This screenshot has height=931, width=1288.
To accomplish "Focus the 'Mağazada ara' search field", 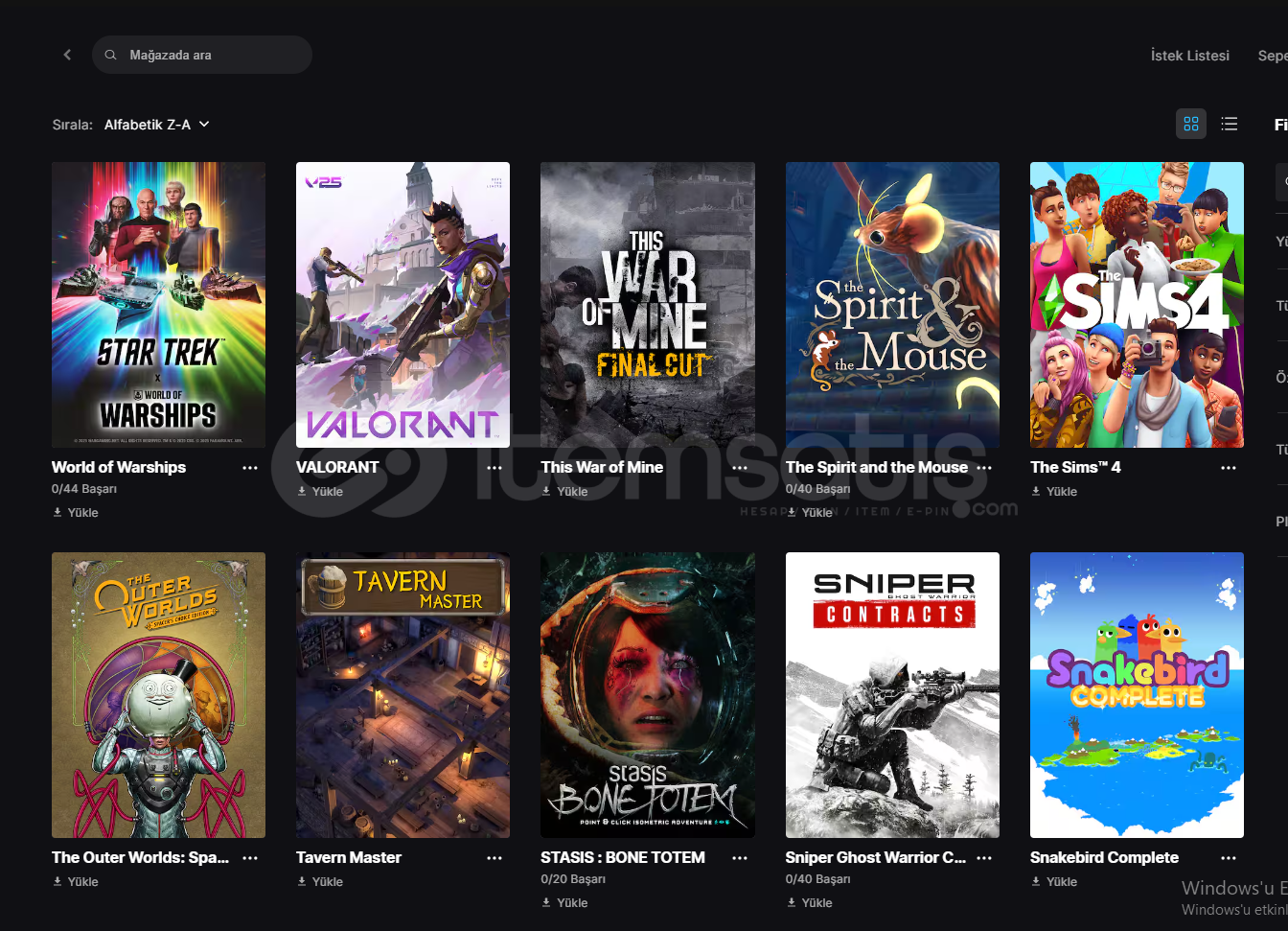I will pos(202,55).
